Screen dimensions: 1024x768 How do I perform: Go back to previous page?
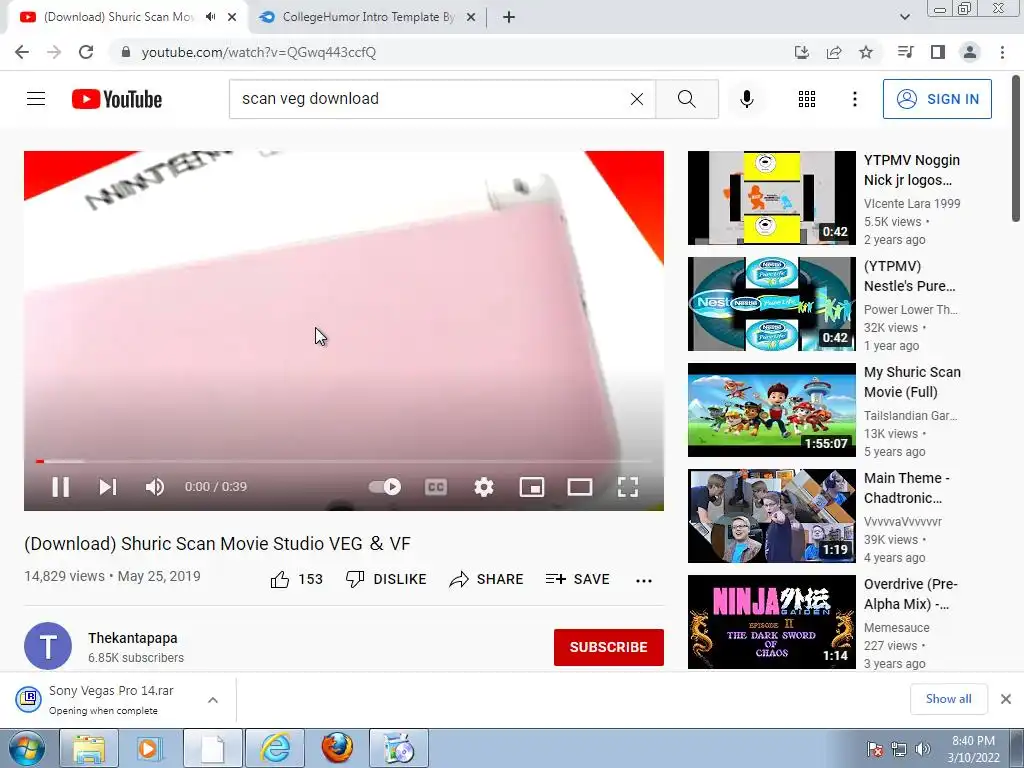[x=22, y=52]
